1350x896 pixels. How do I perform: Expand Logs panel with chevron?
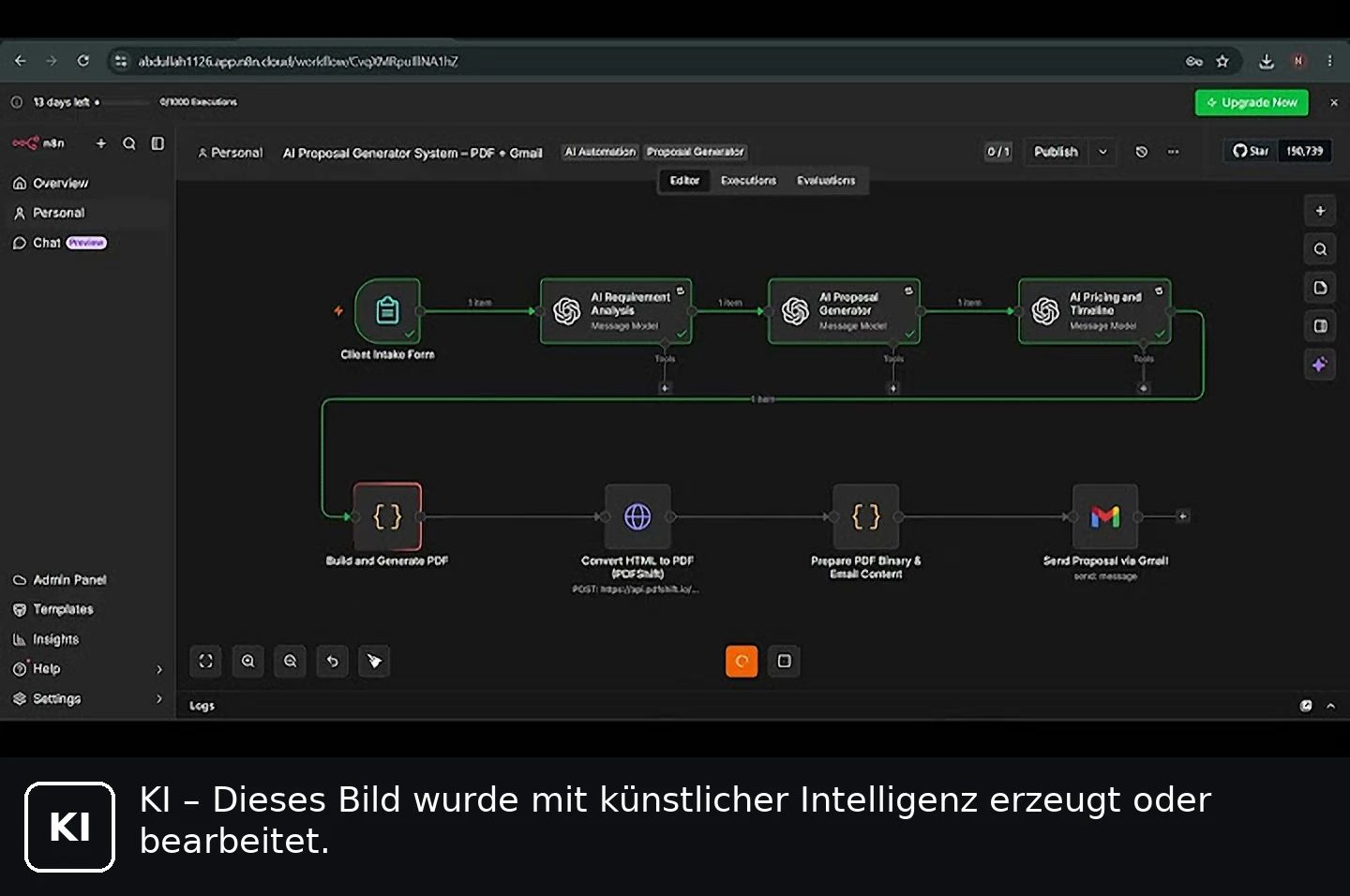(x=1330, y=706)
